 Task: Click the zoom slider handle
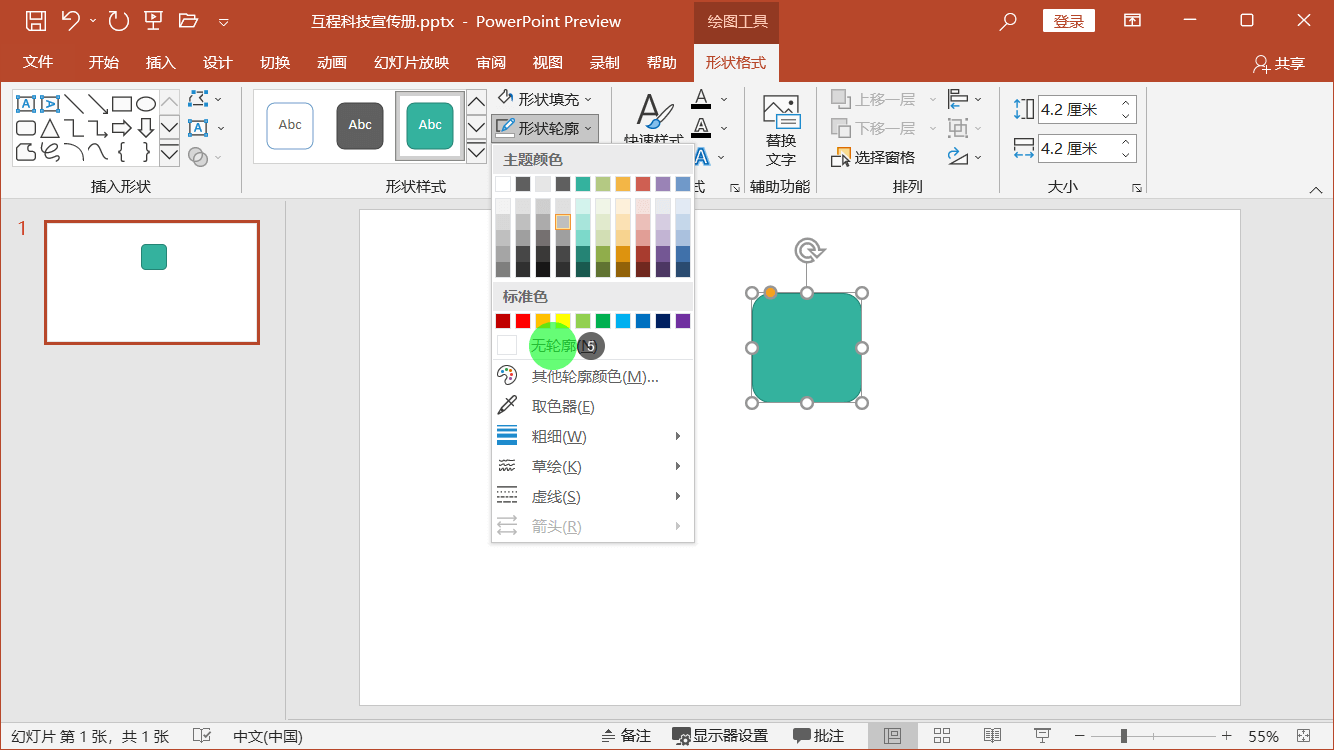(1124, 736)
